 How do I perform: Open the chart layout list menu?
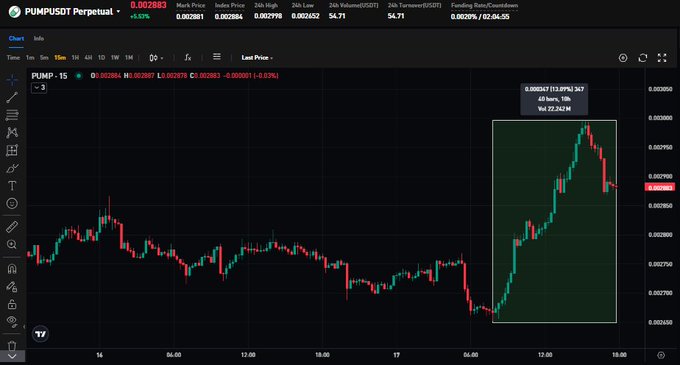(217, 57)
